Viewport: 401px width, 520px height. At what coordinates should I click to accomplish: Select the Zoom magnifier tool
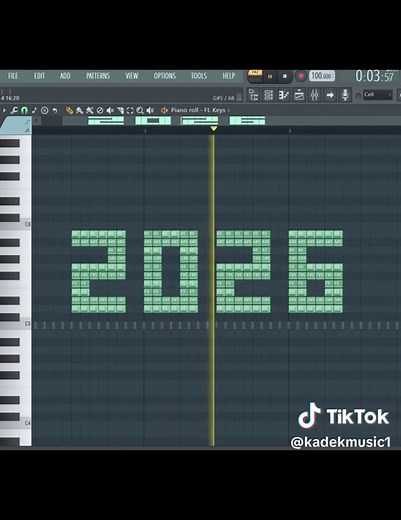point(140,110)
